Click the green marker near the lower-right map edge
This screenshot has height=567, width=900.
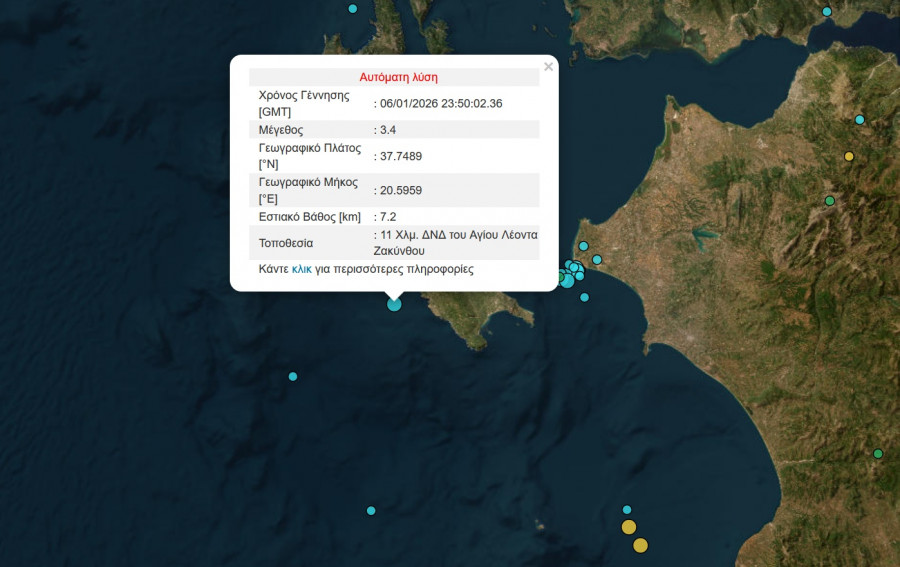coord(878,454)
